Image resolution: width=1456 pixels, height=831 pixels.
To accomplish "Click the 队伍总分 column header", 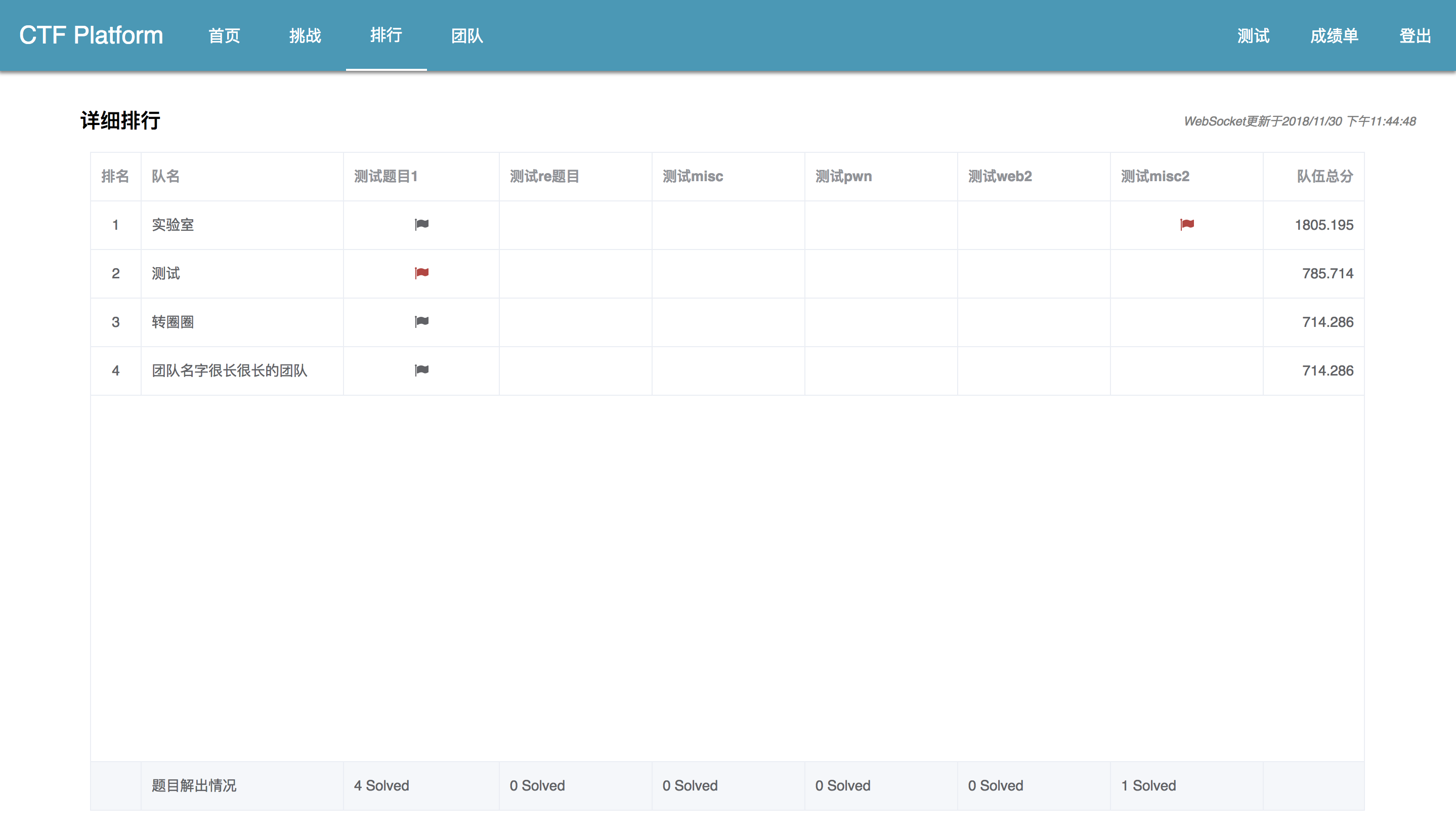I will coord(1324,176).
